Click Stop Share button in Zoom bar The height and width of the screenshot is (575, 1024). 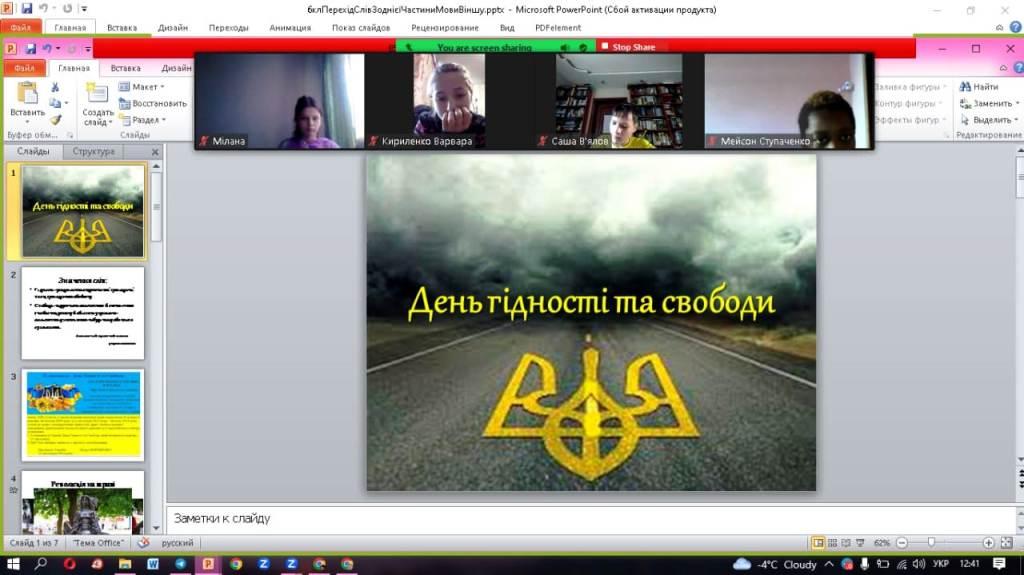[628, 47]
